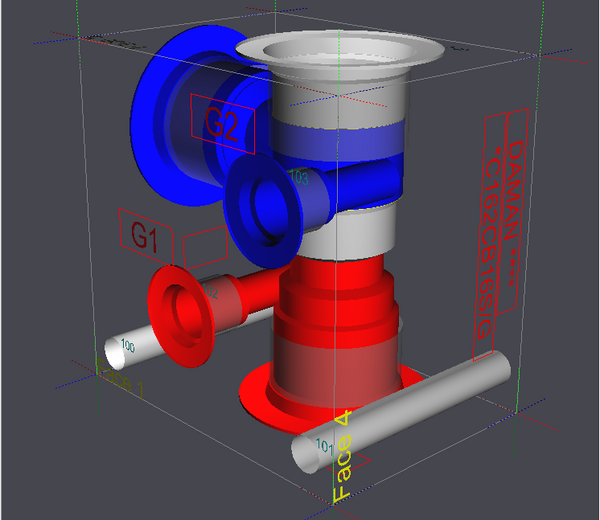The width and height of the screenshot is (600, 520).
Task: Click the 100 hole number label
Action: [128, 346]
